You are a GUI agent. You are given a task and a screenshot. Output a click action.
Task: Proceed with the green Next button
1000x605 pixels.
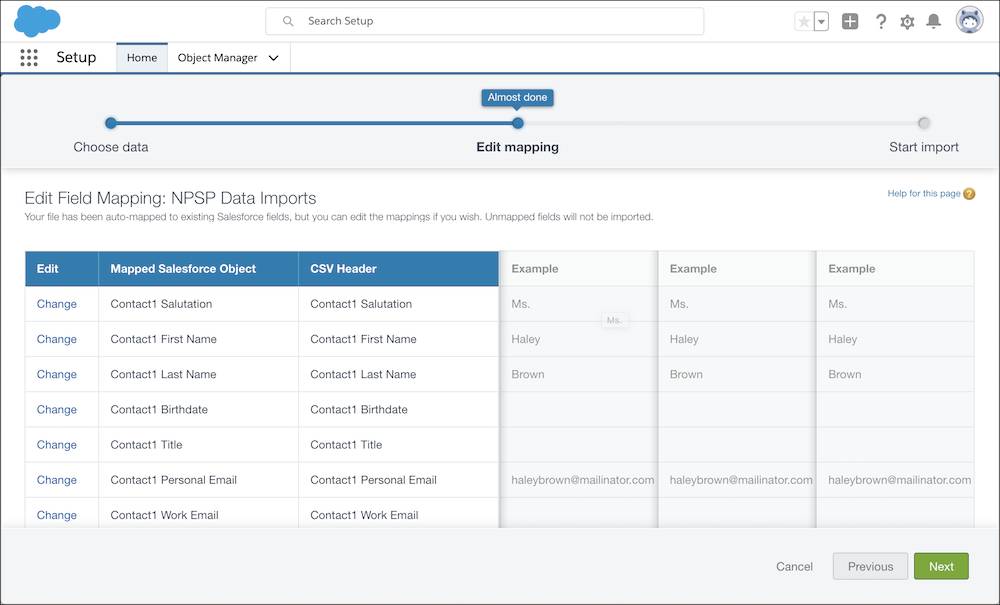(x=941, y=566)
